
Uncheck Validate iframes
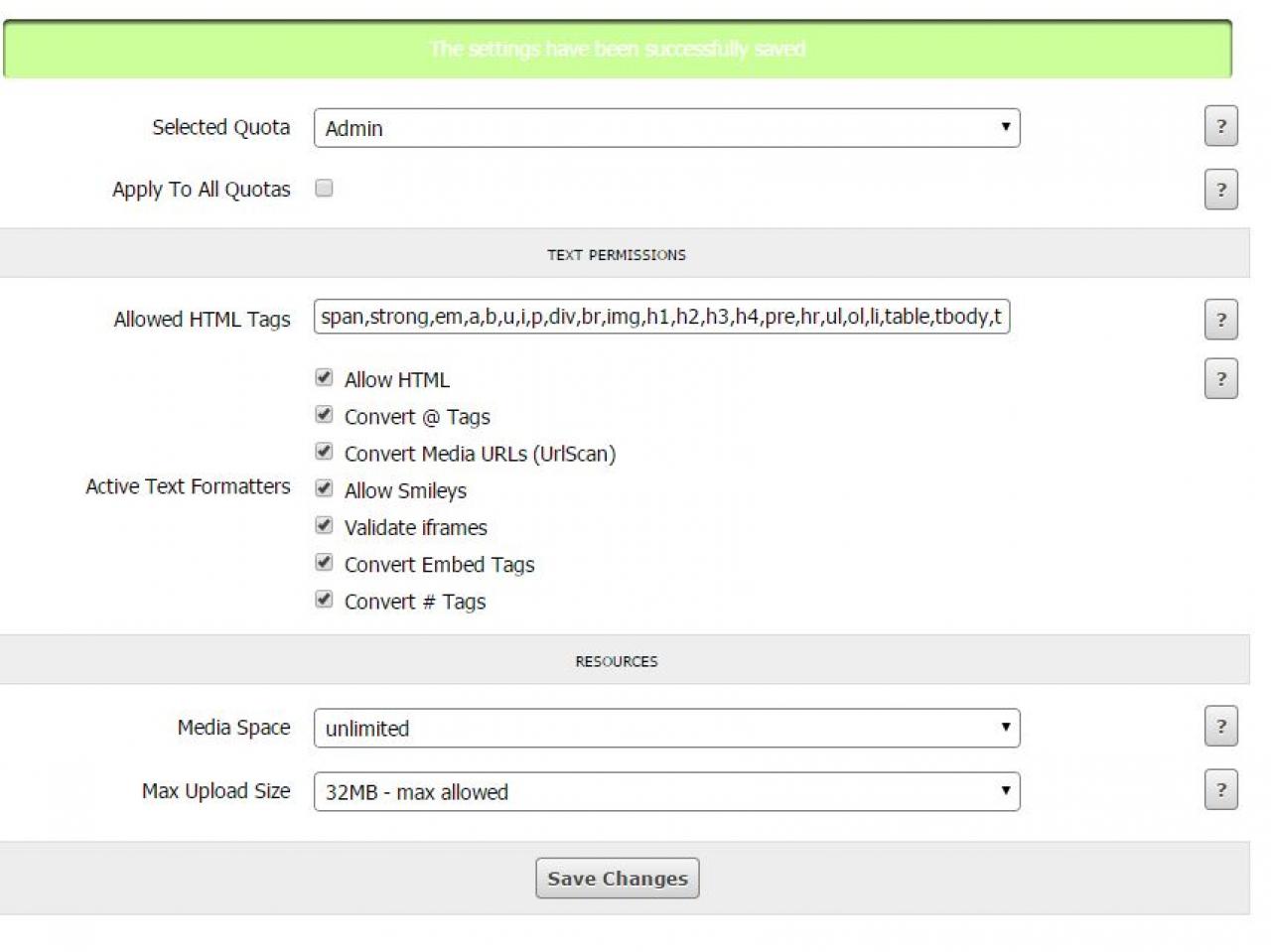(x=324, y=525)
